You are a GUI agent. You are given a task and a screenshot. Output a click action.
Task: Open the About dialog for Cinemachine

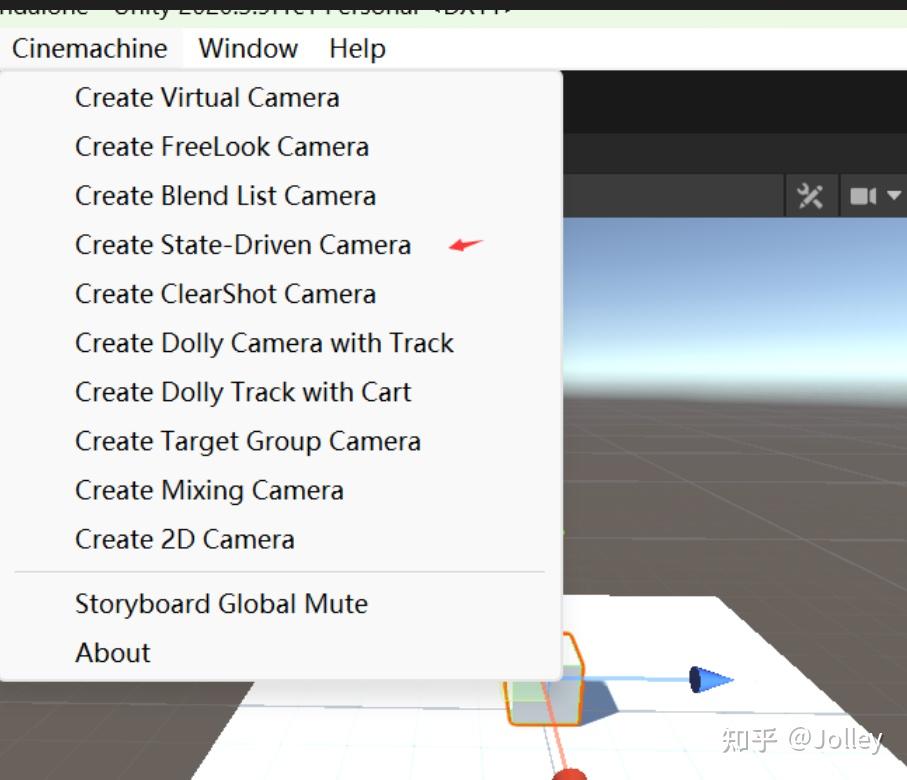pos(112,652)
